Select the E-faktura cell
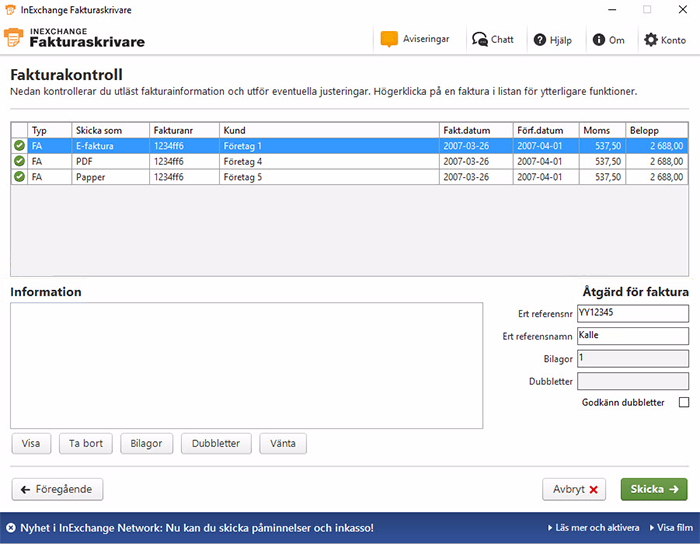 [110, 146]
